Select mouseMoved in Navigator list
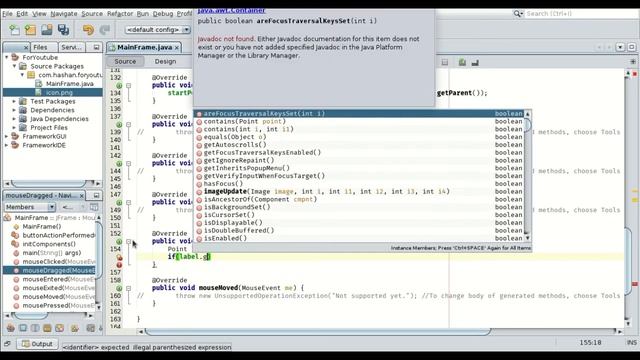This screenshot has height=360, width=640. point(58,297)
